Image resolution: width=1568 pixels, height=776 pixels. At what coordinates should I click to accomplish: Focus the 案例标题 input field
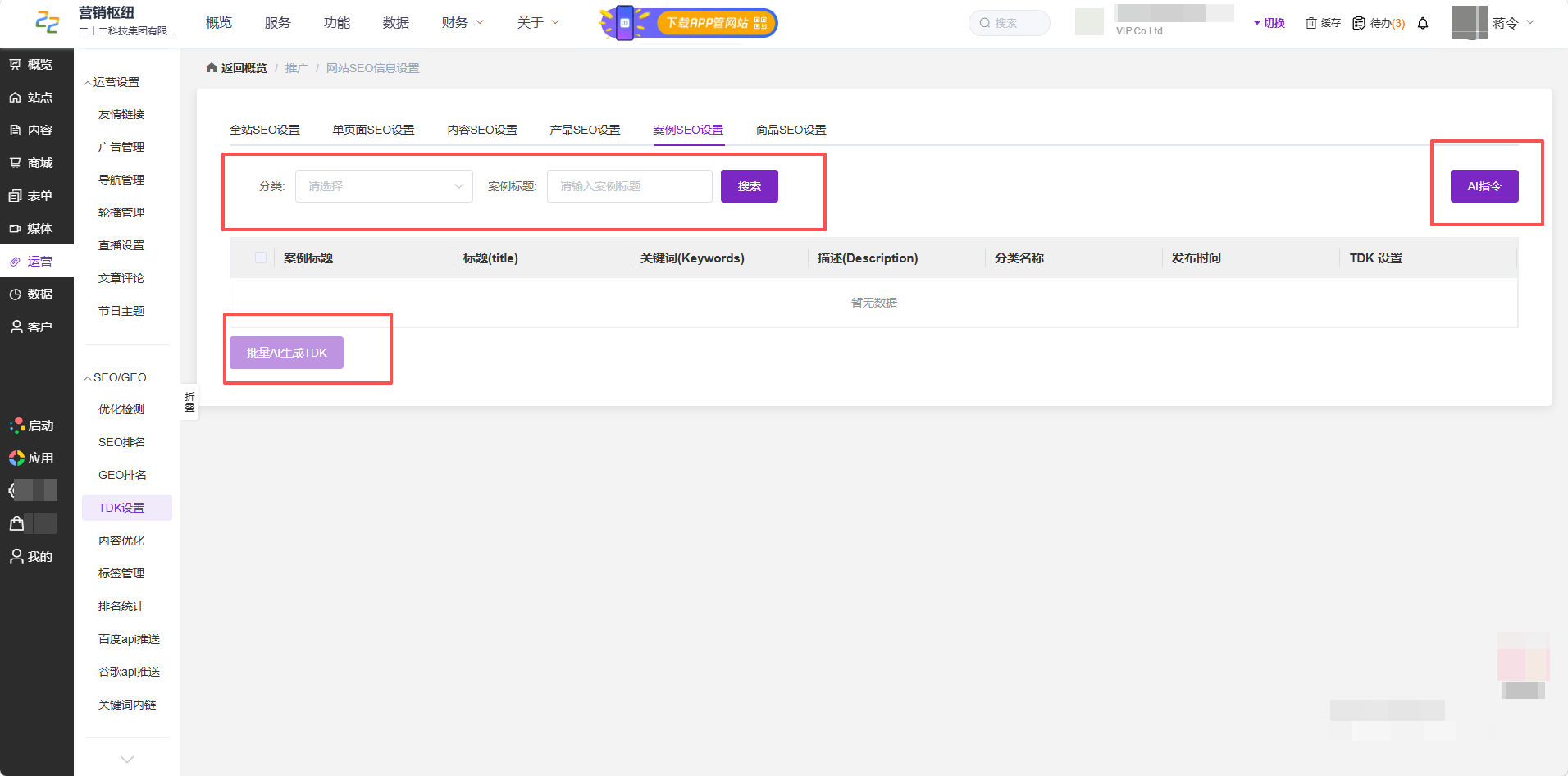point(630,186)
